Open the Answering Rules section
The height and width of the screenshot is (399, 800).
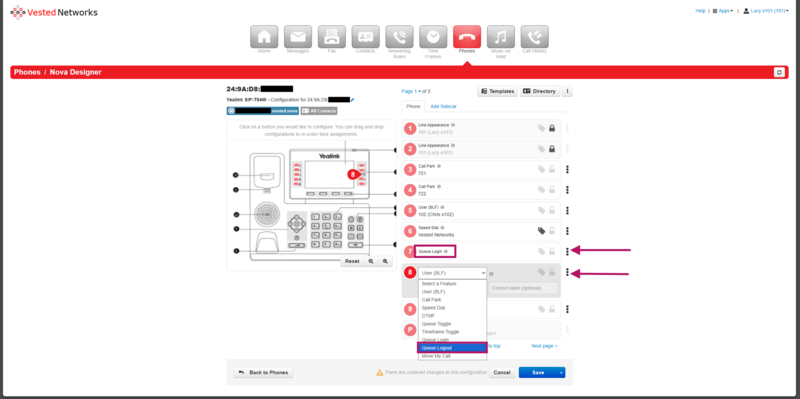399,37
